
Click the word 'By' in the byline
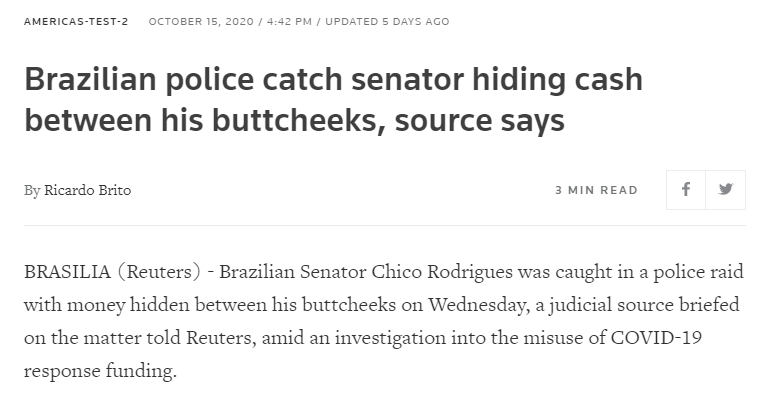click(32, 191)
